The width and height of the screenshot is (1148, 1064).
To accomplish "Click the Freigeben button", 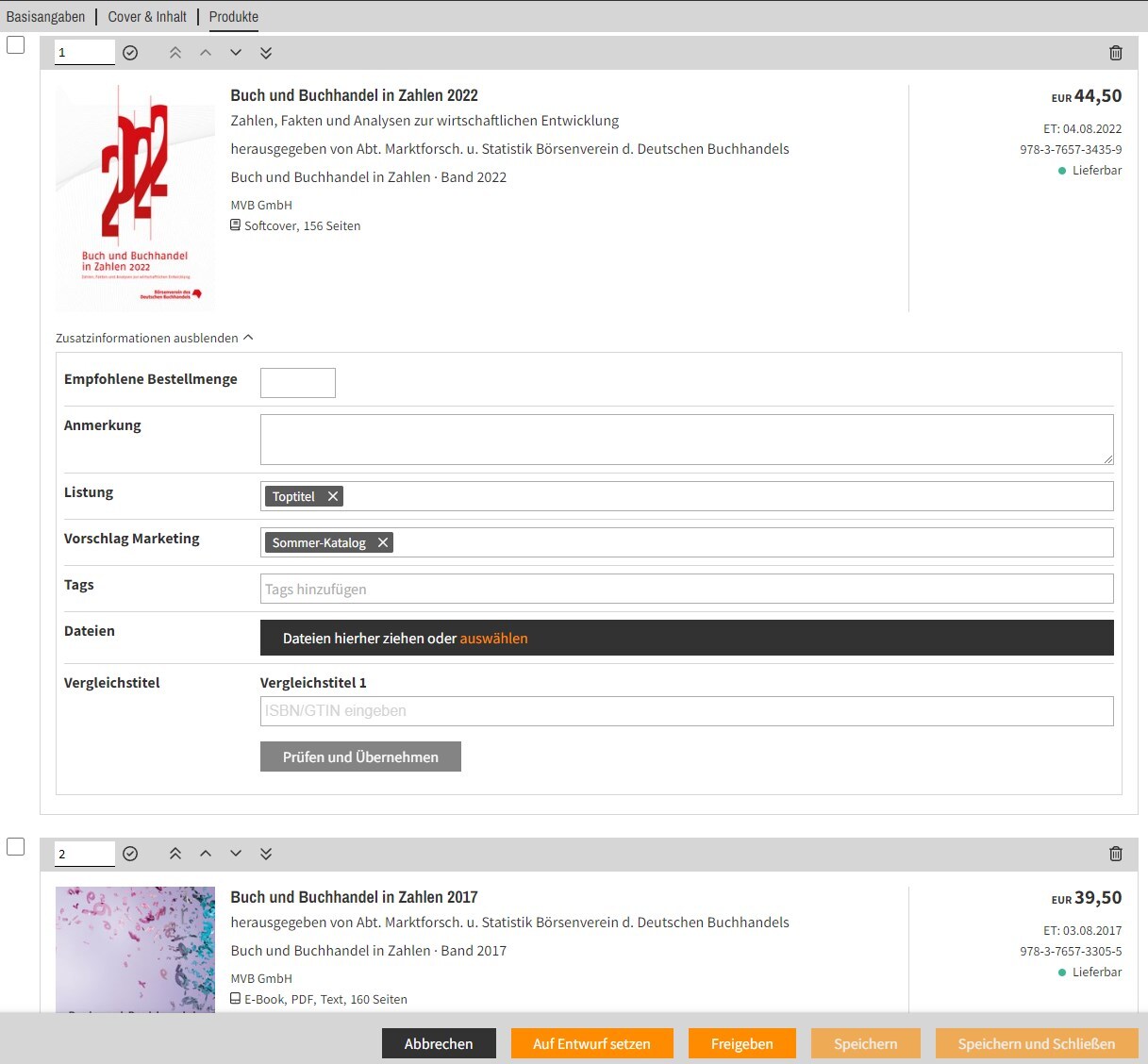I will (x=742, y=1043).
